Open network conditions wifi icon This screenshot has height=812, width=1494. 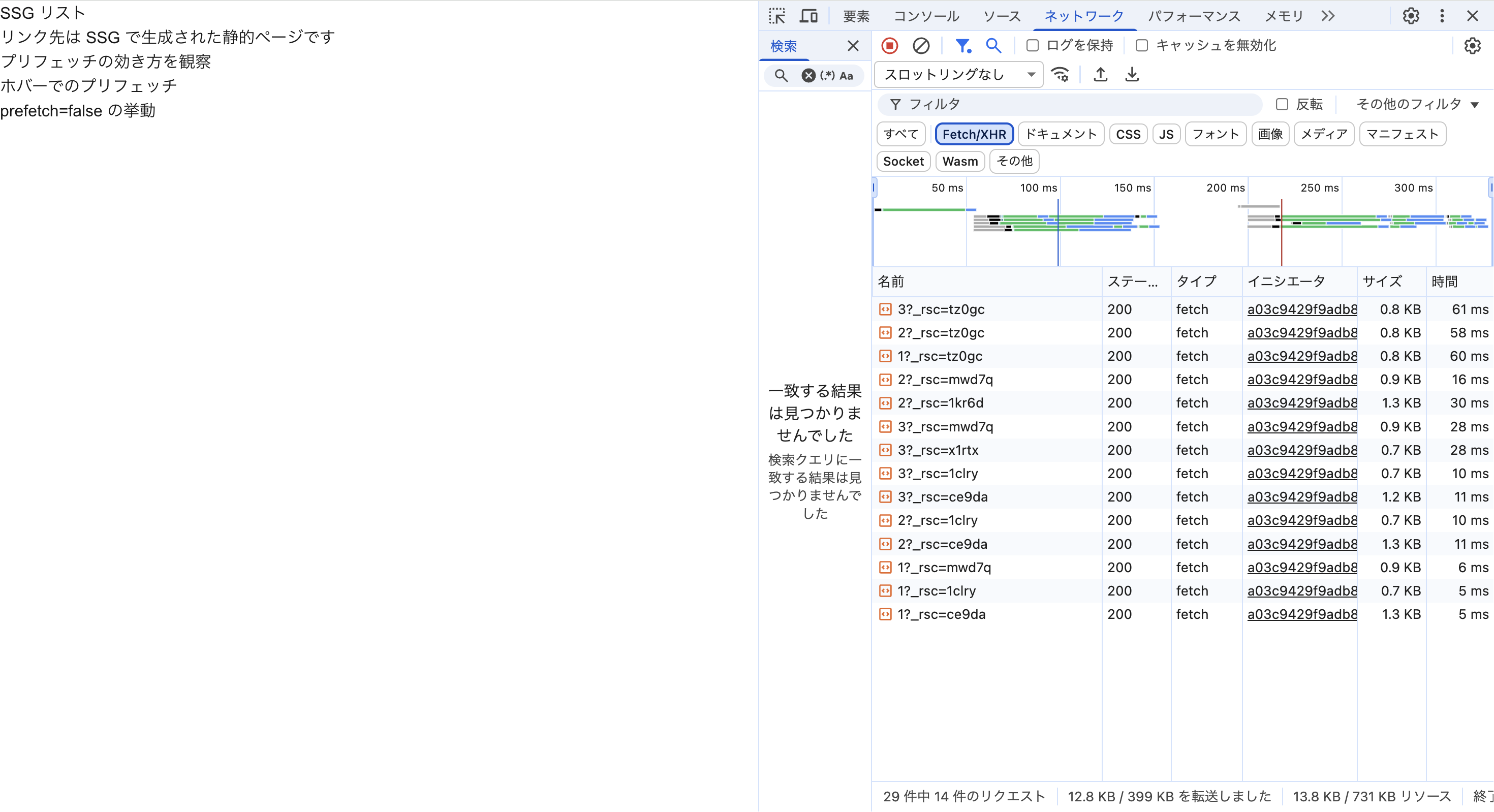tap(1060, 74)
